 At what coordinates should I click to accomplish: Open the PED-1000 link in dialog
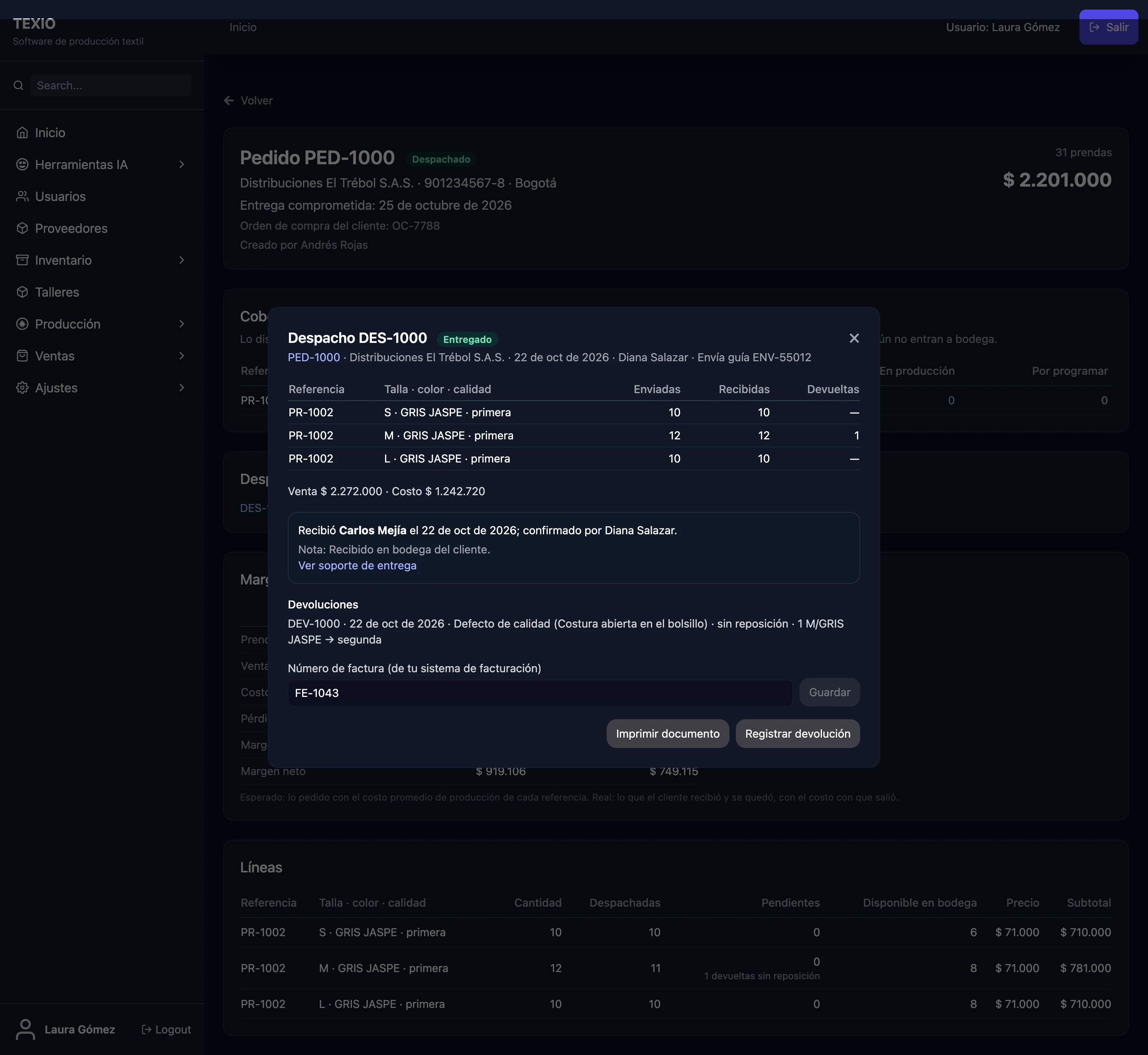[x=313, y=357]
